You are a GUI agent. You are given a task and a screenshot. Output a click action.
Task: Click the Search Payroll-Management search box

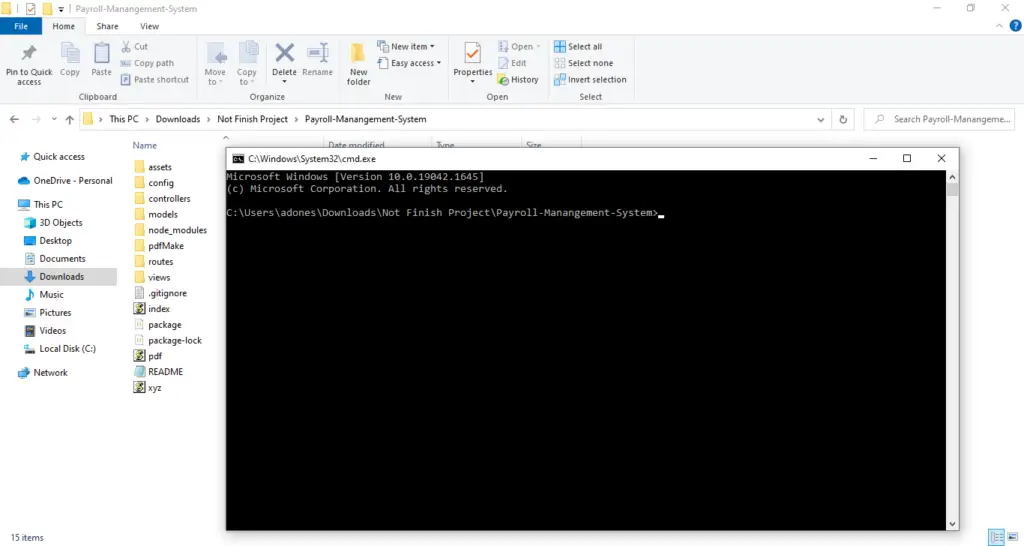tap(950, 119)
